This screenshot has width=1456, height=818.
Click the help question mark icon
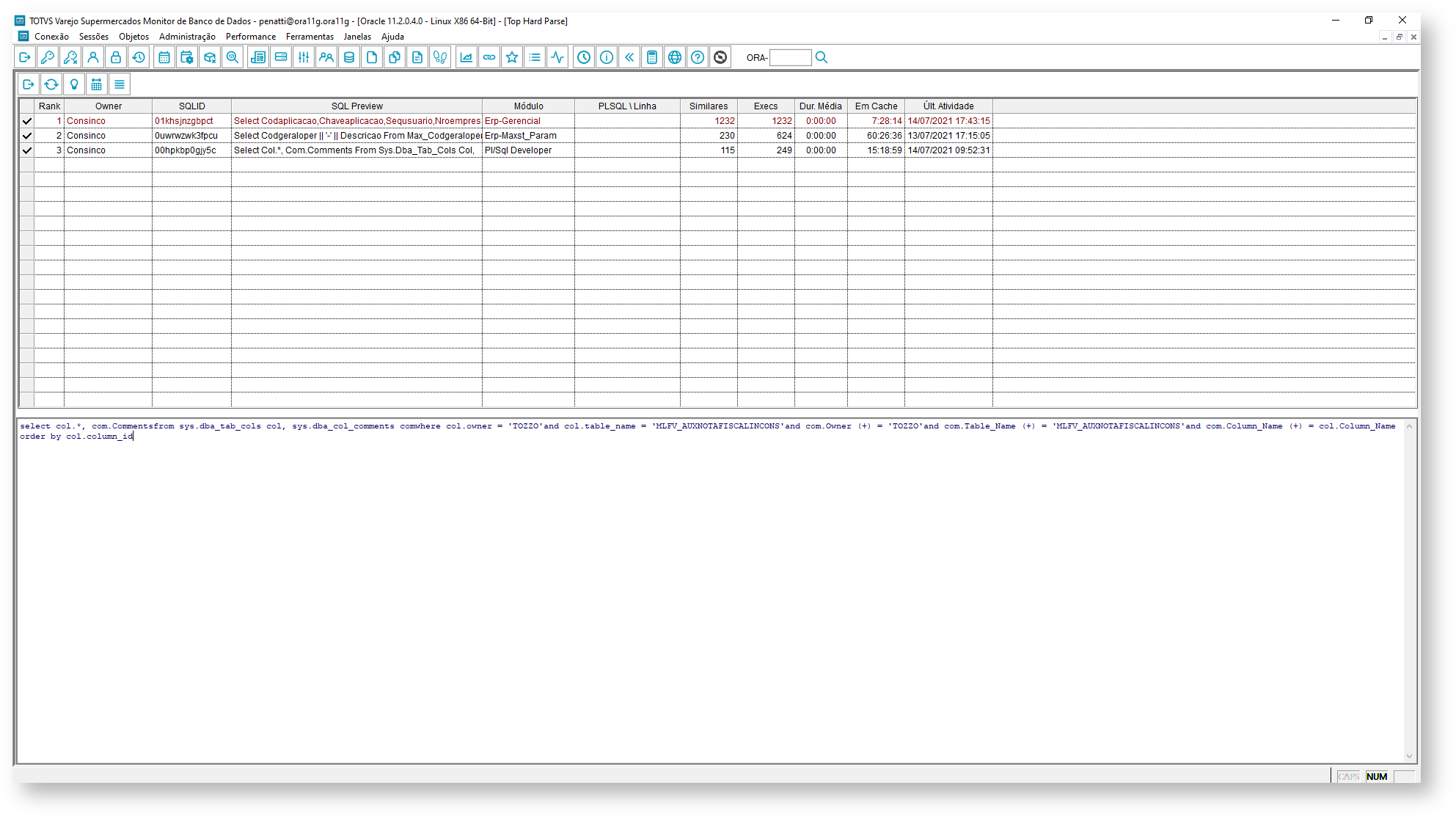(x=697, y=56)
